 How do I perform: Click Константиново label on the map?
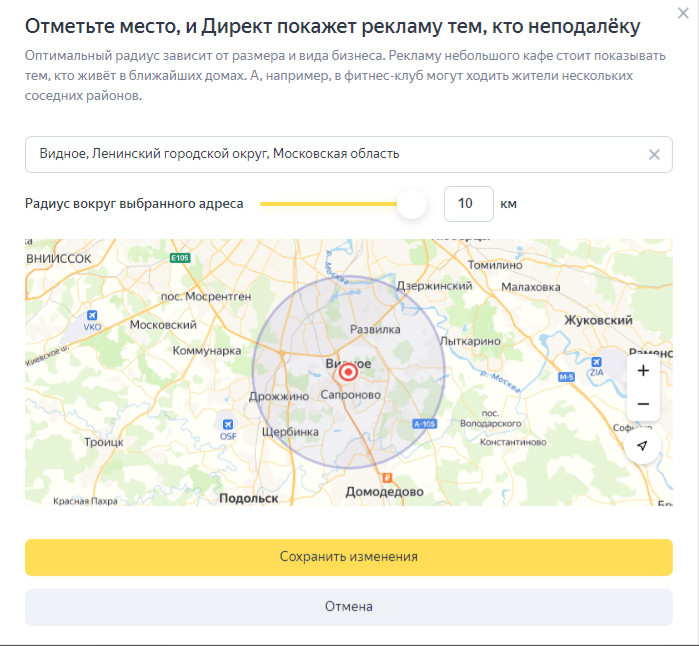(513, 442)
